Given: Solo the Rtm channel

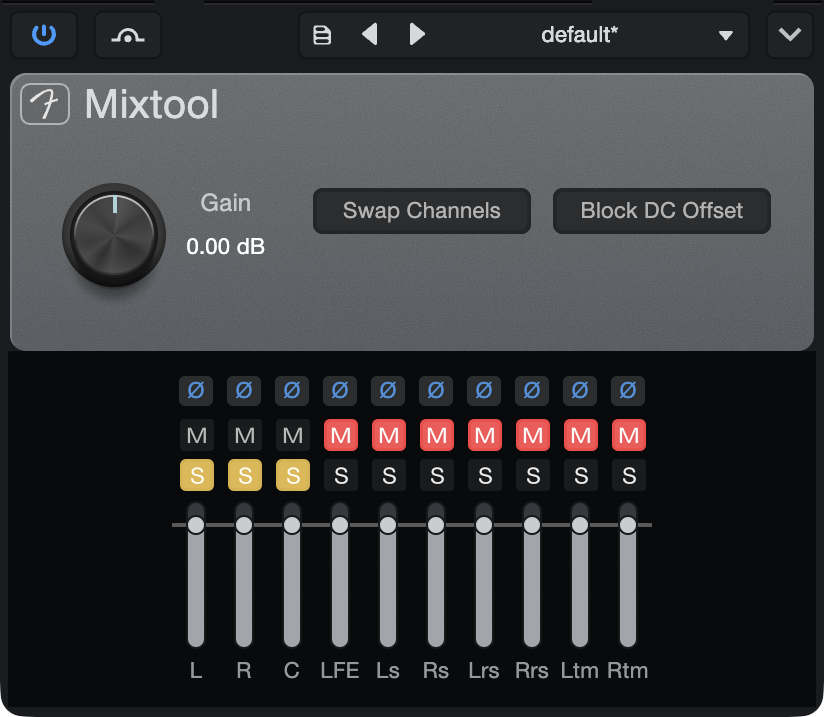Looking at the screenshot, I should [x=629, y=475].
